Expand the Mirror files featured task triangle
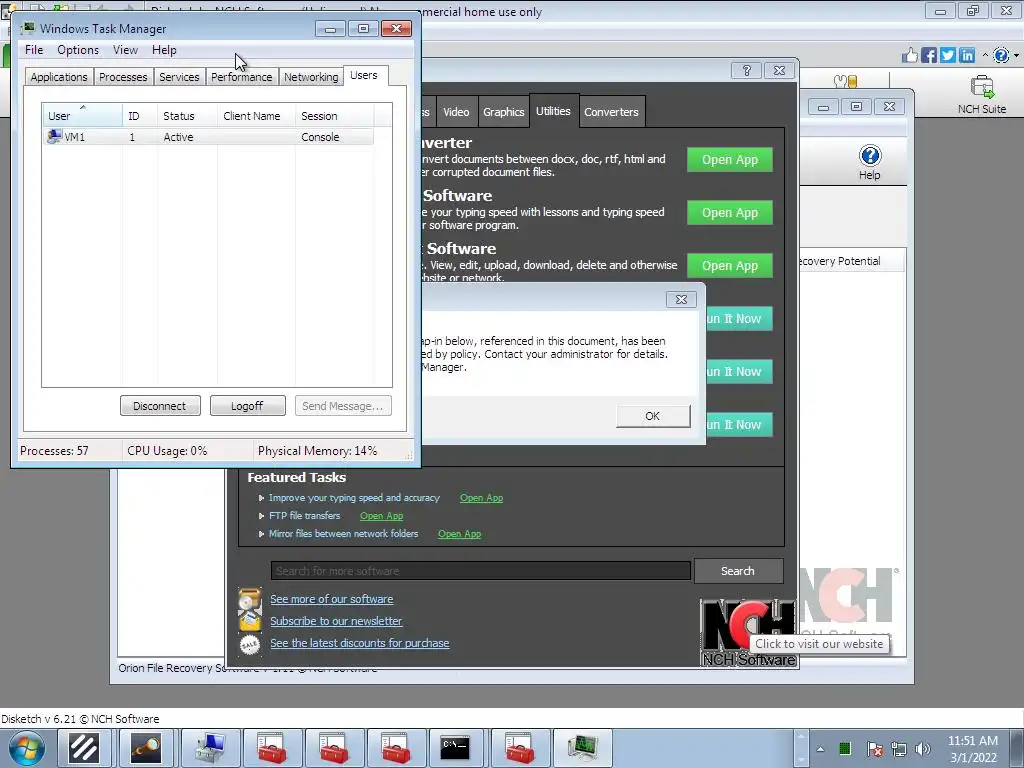1024x768 pixels. click(x=261, y=534)
